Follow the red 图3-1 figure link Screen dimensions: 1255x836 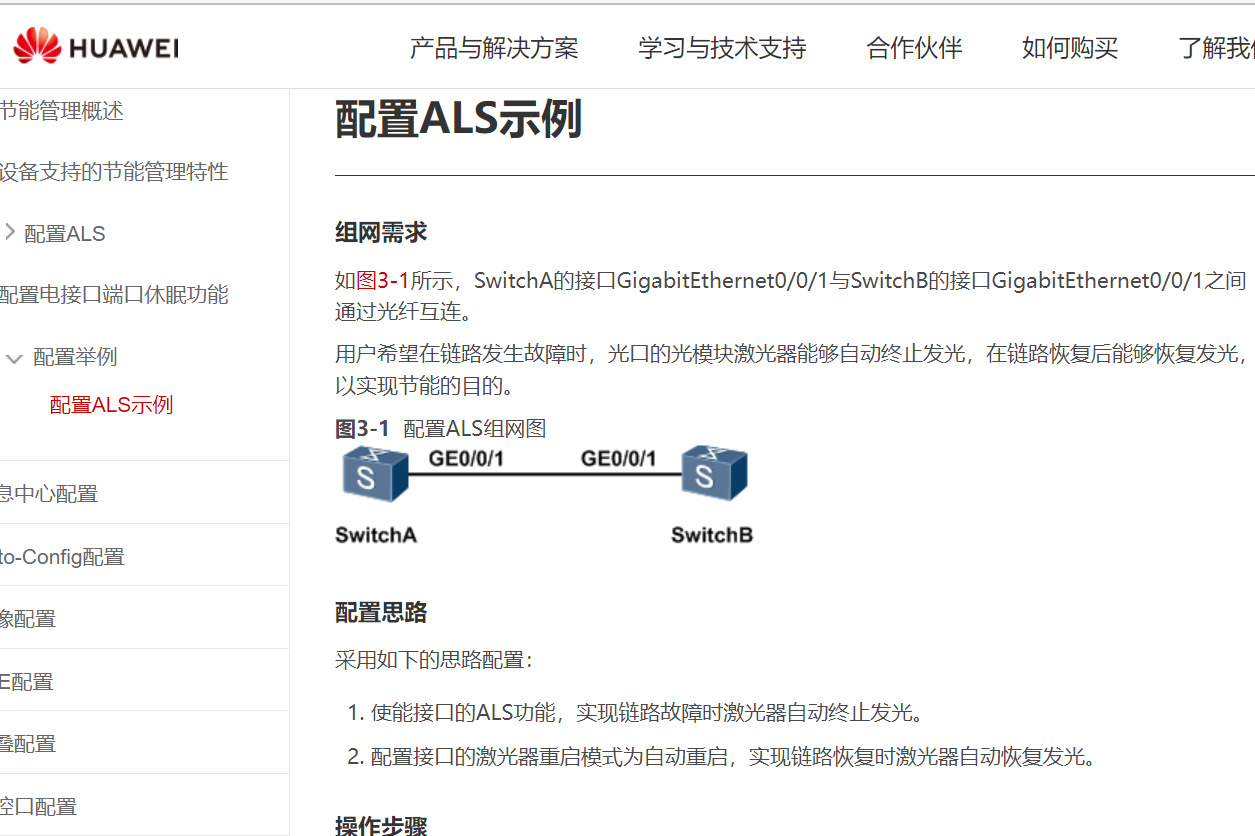click(x=383, y=281)
